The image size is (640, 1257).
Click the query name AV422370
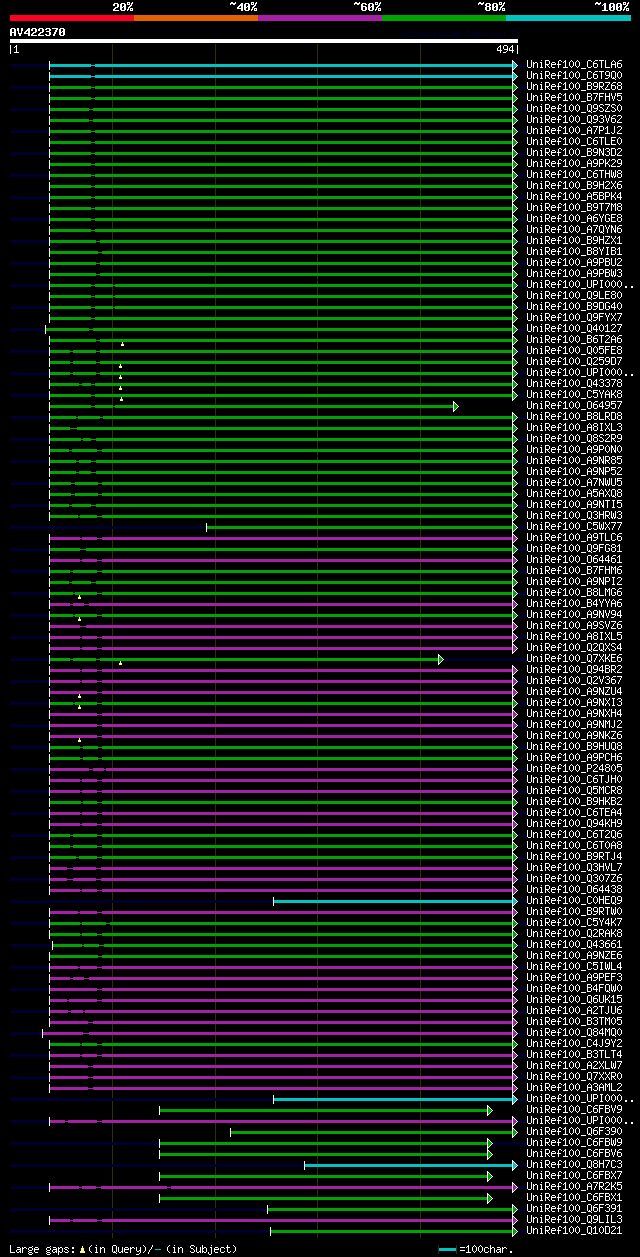click(37, 32)
